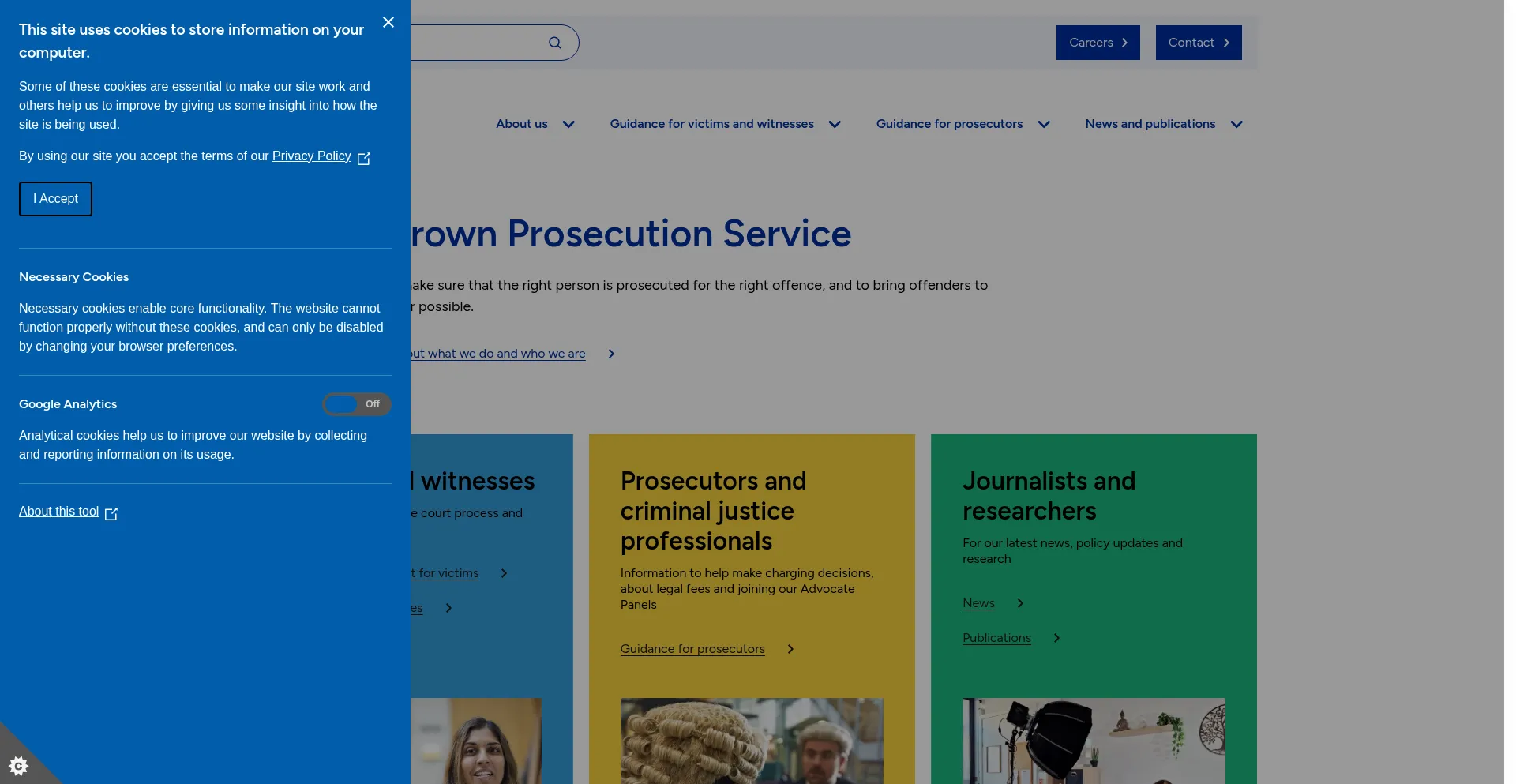The width and height of the screenshot is (1516, 784).
Task: Expand Guidance for victims and witnesses chevron
Action: click(835, 124)
